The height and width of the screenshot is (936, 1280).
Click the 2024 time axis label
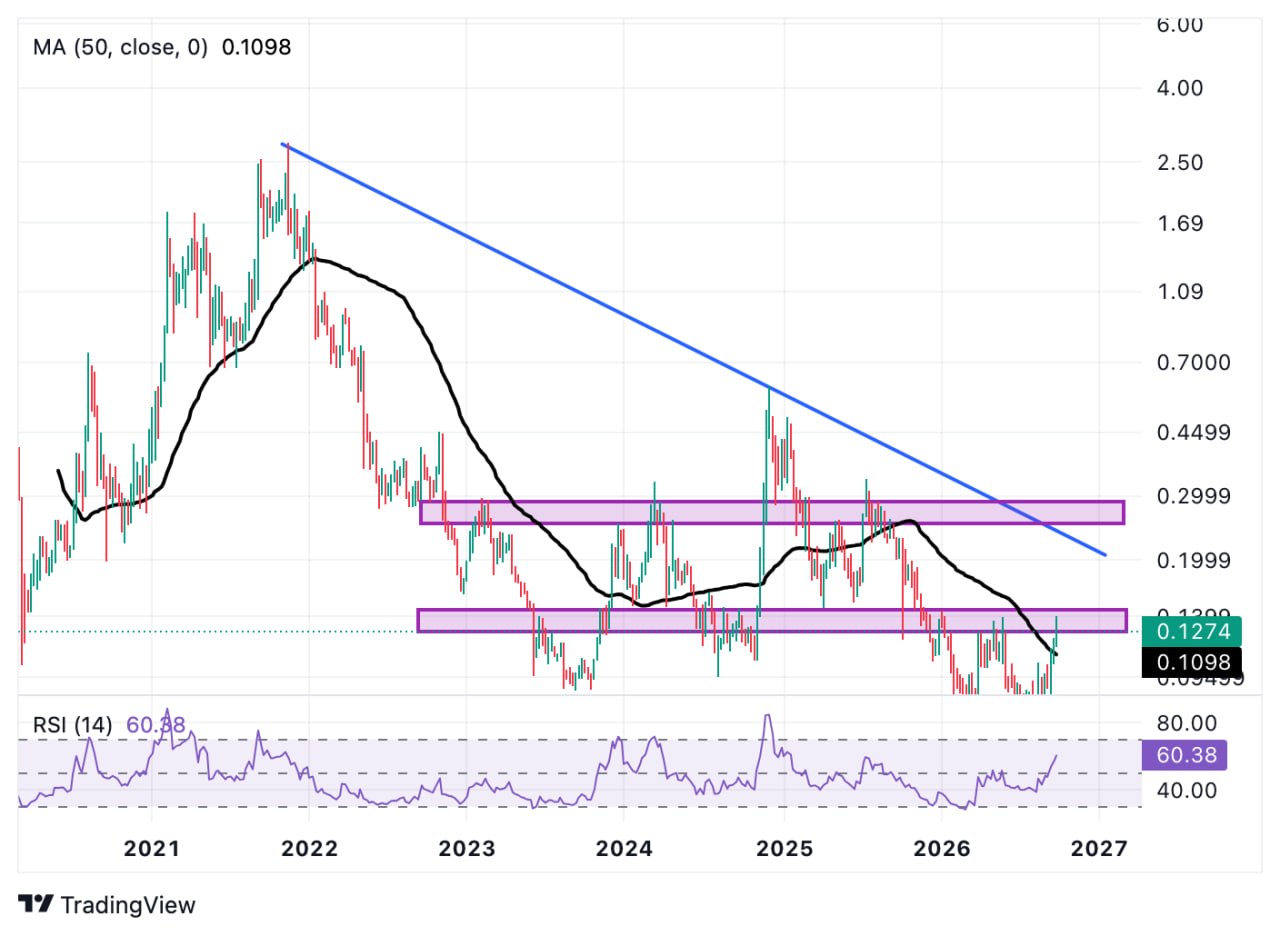pyautogui.click(x=624, y=849)
